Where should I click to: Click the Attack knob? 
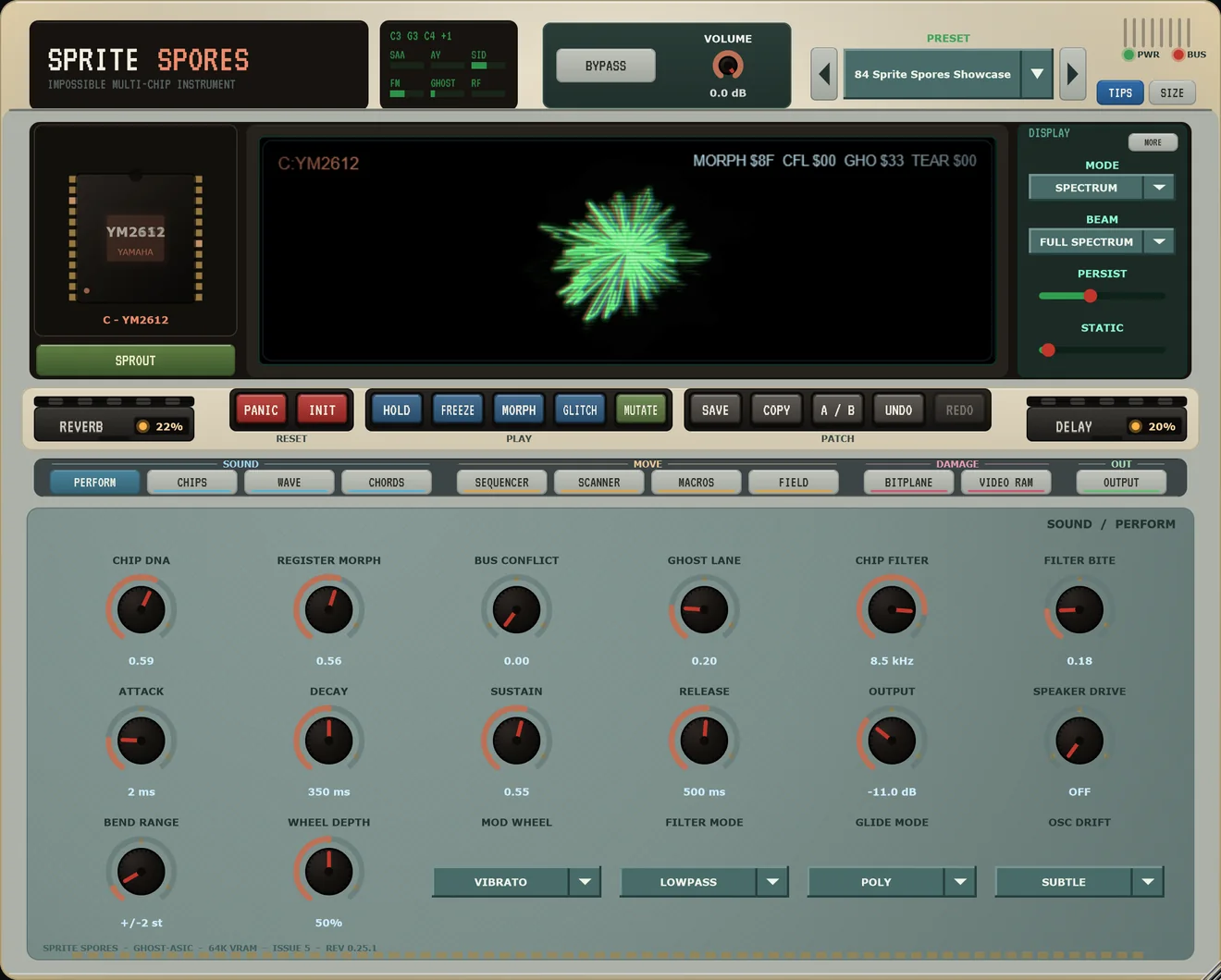(142, 741)
